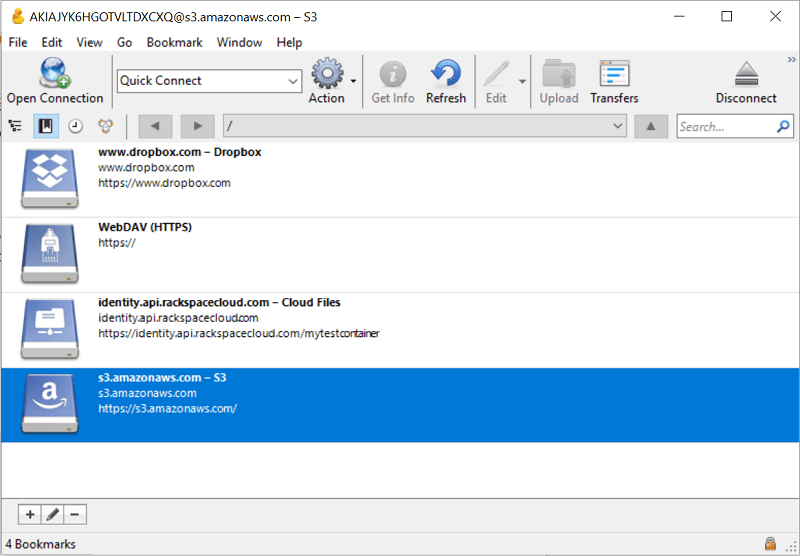The width and height of the screenshot is (800, 556).
Task: Go to parent folder up arrow
Action: [x=651, y=126]
